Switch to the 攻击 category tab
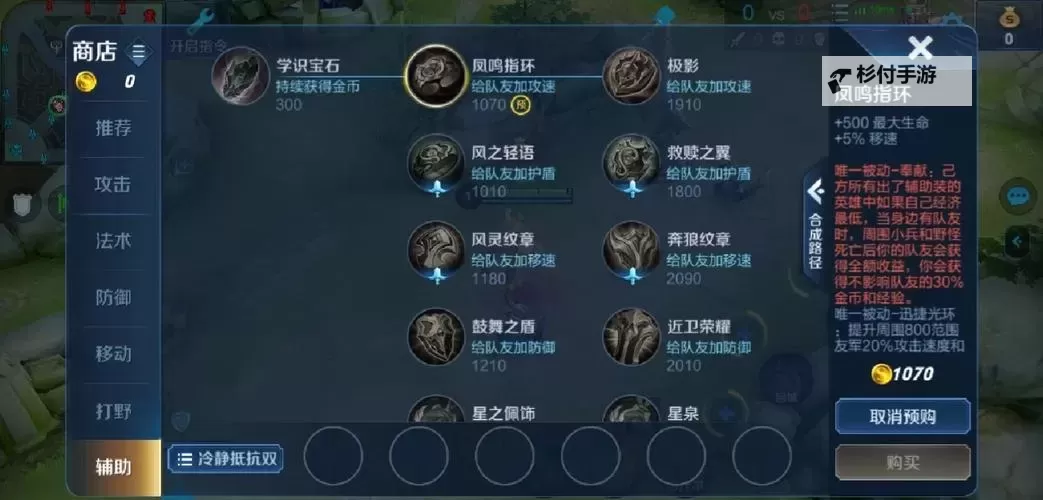Screen dimensions: 1043x500 pyautogui.click(x=112, y=185)
